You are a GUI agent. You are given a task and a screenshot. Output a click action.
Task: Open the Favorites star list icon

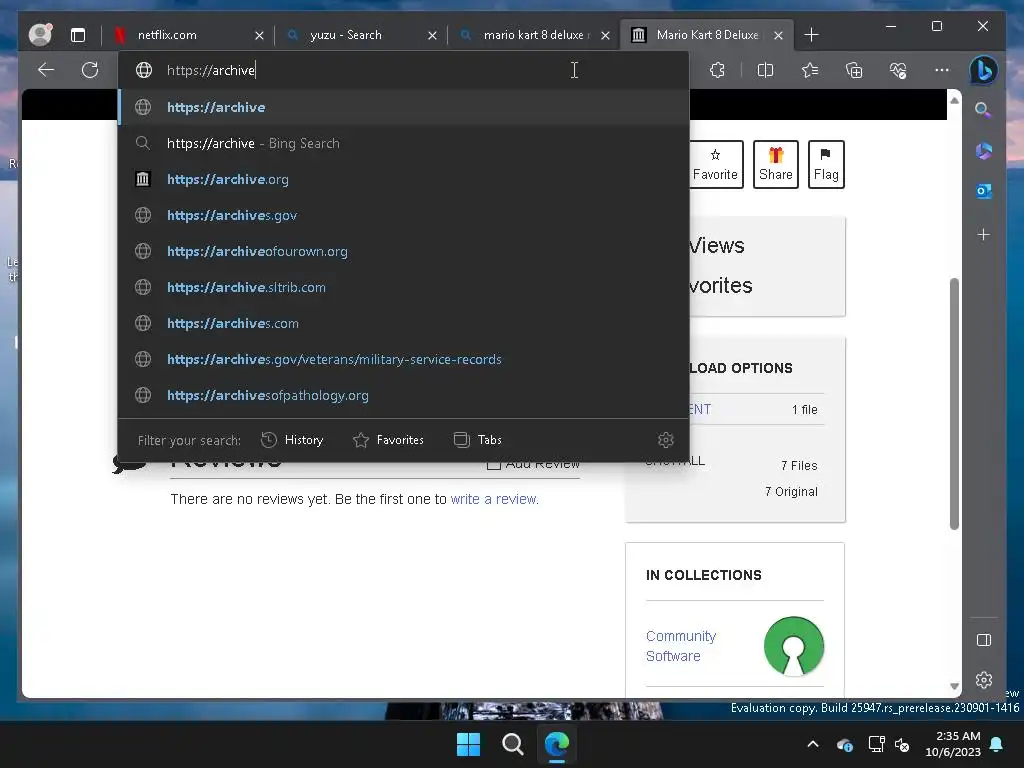[x=810, y=70]
